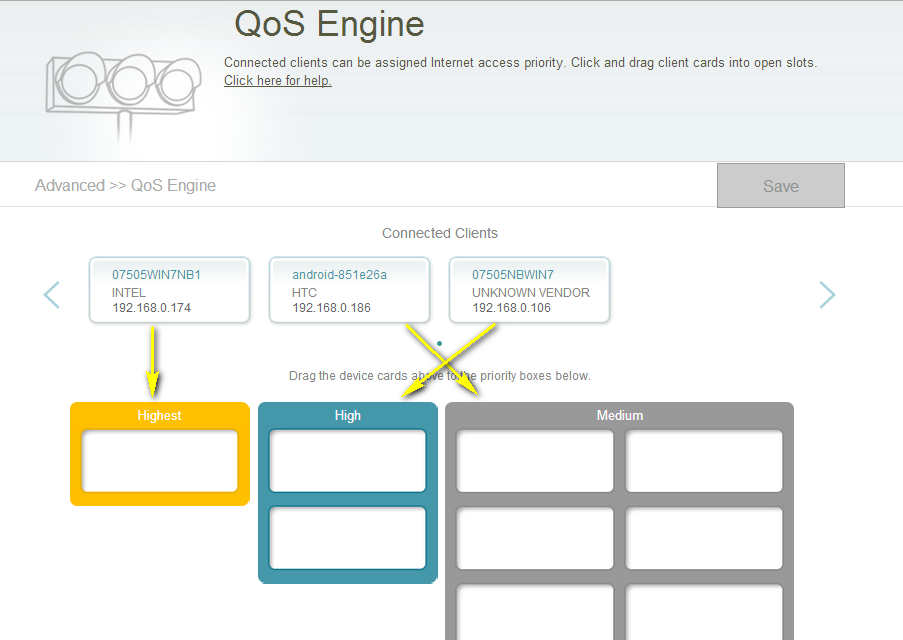This screenshot has height=640, width=903.
Task: Choose the second-row right Medium slot
Action: 704,538
